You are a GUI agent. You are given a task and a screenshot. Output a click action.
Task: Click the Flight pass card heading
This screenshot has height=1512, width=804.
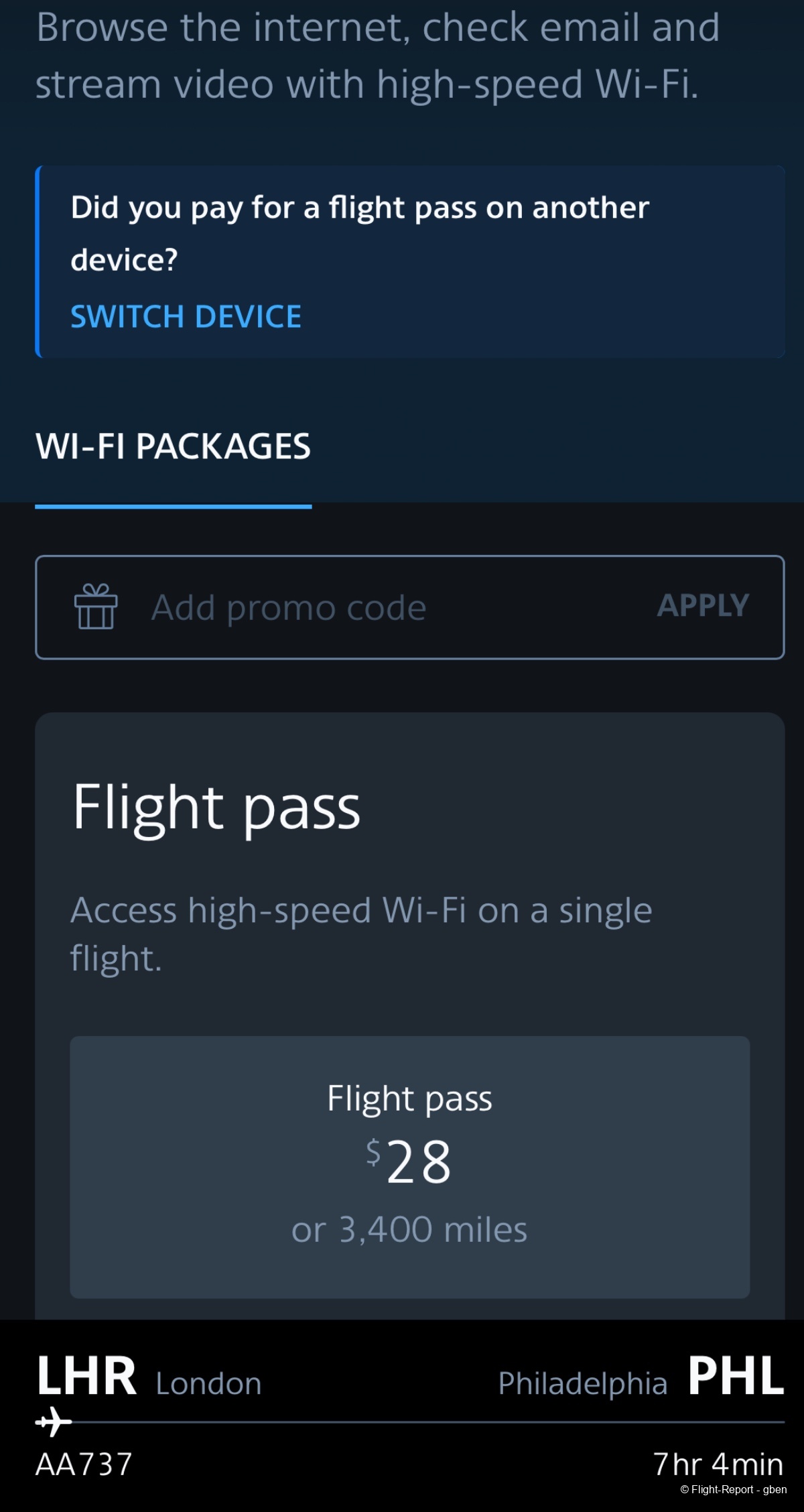pos(216,808)
